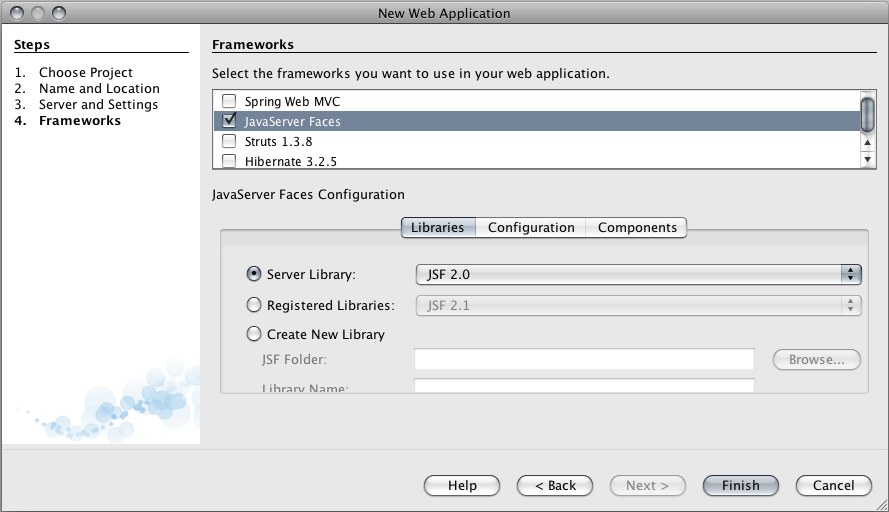Go back with the Back button
The height and width of the screenshot is (512, 889).
pyautogui.click(x=555, y=485)
